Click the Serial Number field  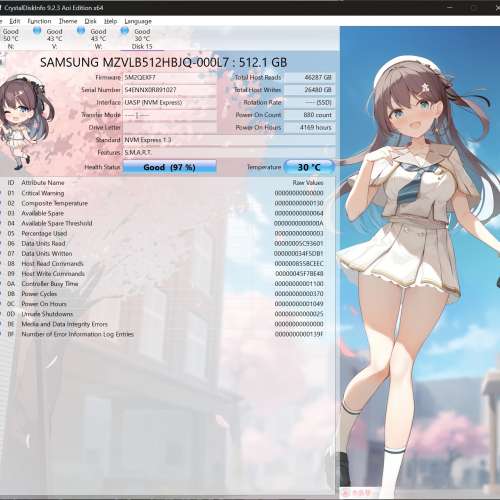tap(170, 90)
